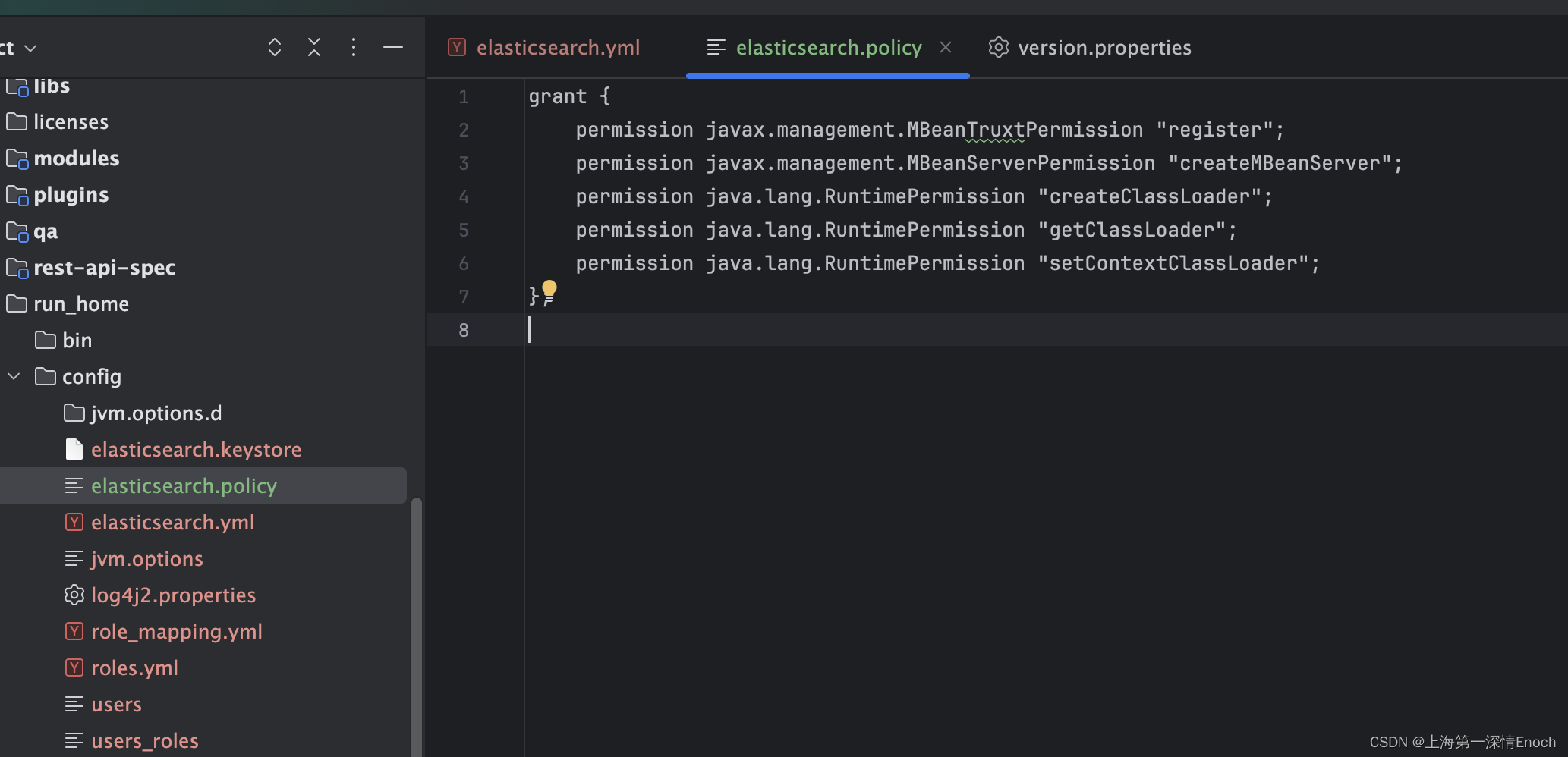
Task: Click the "setContextClassLoader" string in line 6
Action: (1173, 263)
